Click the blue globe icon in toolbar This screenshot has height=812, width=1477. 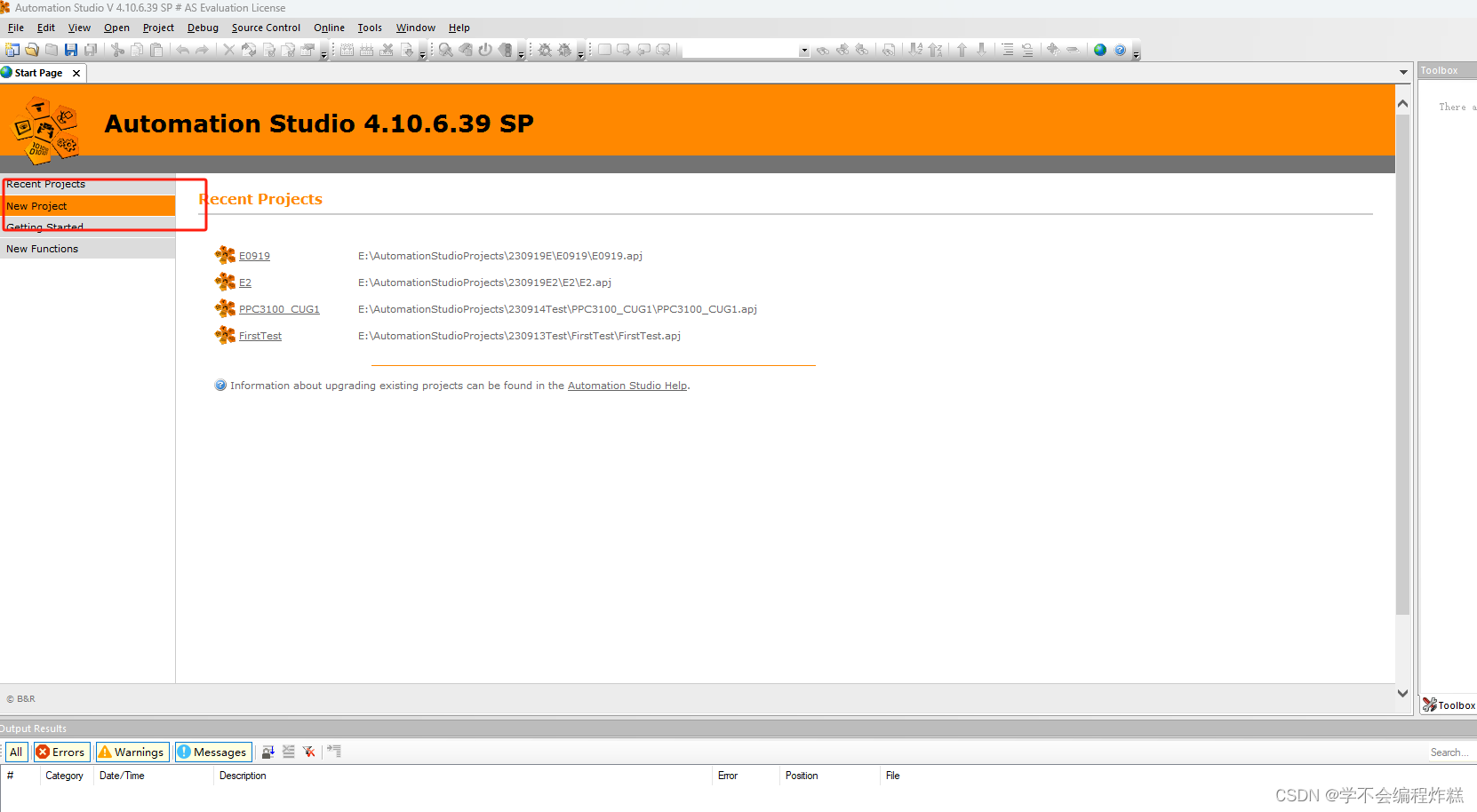point(1100,50)
